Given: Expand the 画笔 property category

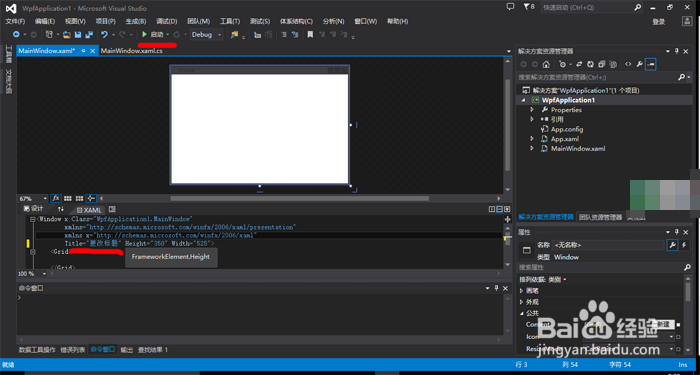Looking at the screenshot, I should pos(521,291).
